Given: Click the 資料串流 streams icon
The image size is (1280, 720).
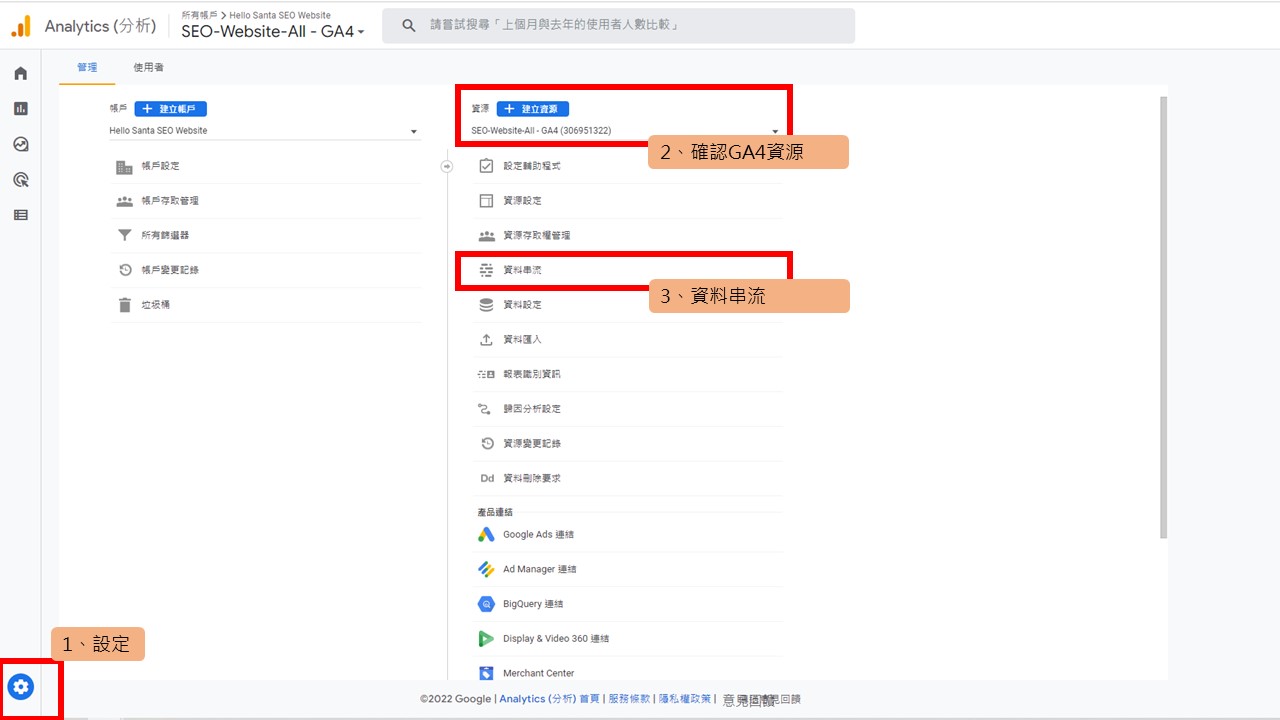Looking at the screenshot, I should click(486, 271).
